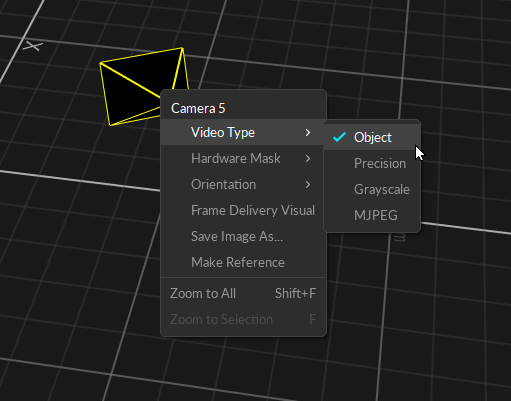Open the Video Type menu entry

pyautogui.click(x=243, y=132)
